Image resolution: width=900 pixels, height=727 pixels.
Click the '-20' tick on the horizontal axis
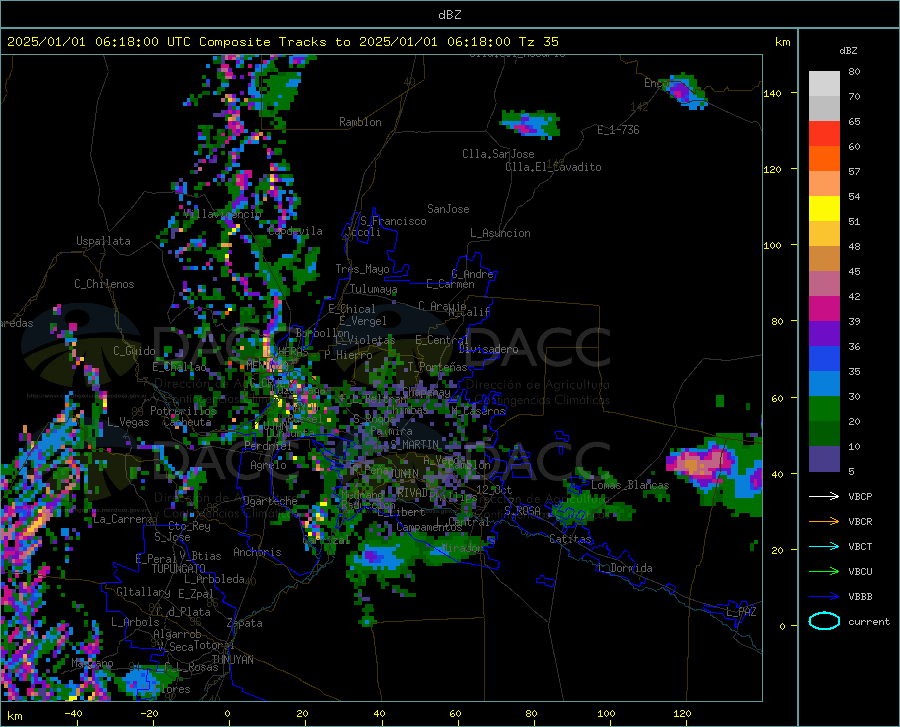[x=149, y=714]
